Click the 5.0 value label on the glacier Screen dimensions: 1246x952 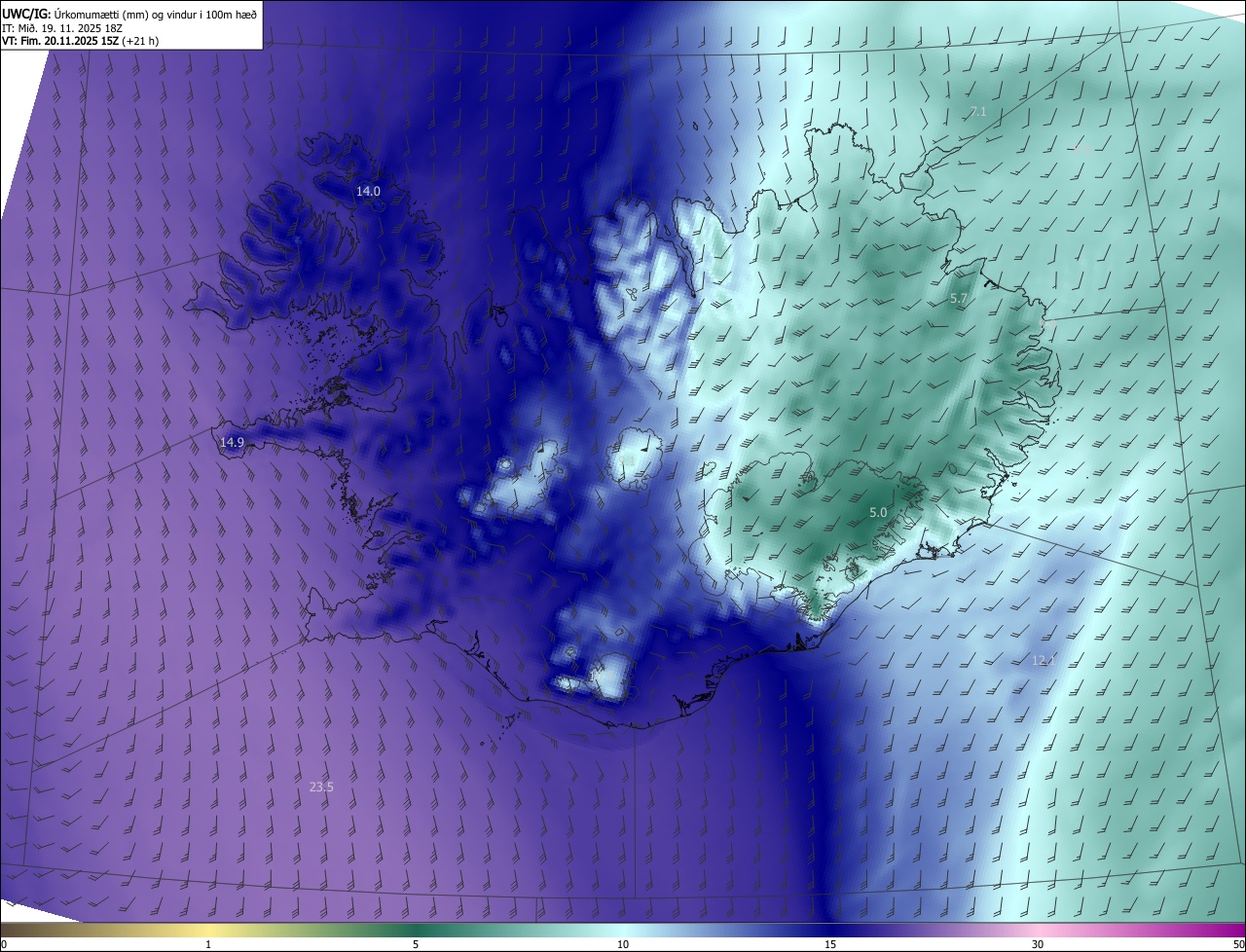point(878,512)
